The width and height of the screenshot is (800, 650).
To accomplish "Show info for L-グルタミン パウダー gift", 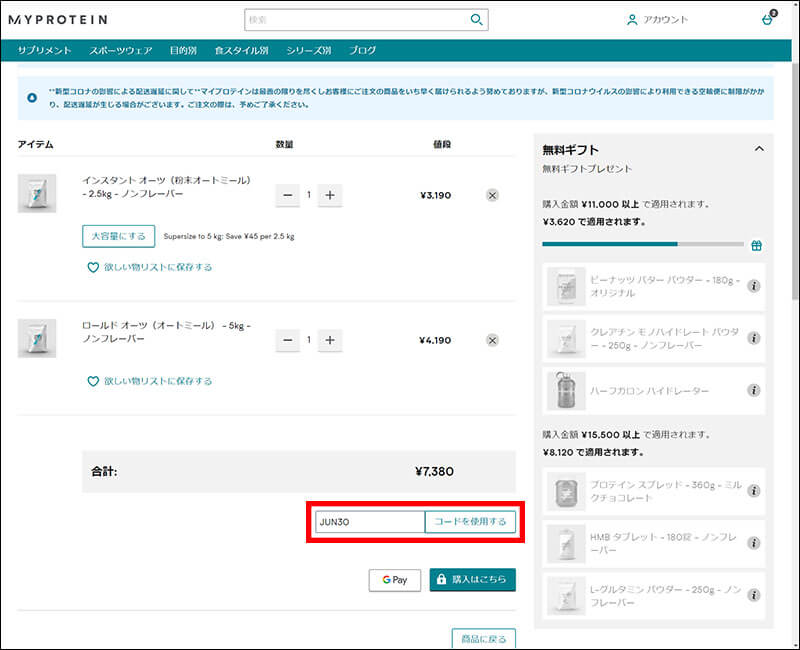I will pyautogui.click(x=754, y=595).
